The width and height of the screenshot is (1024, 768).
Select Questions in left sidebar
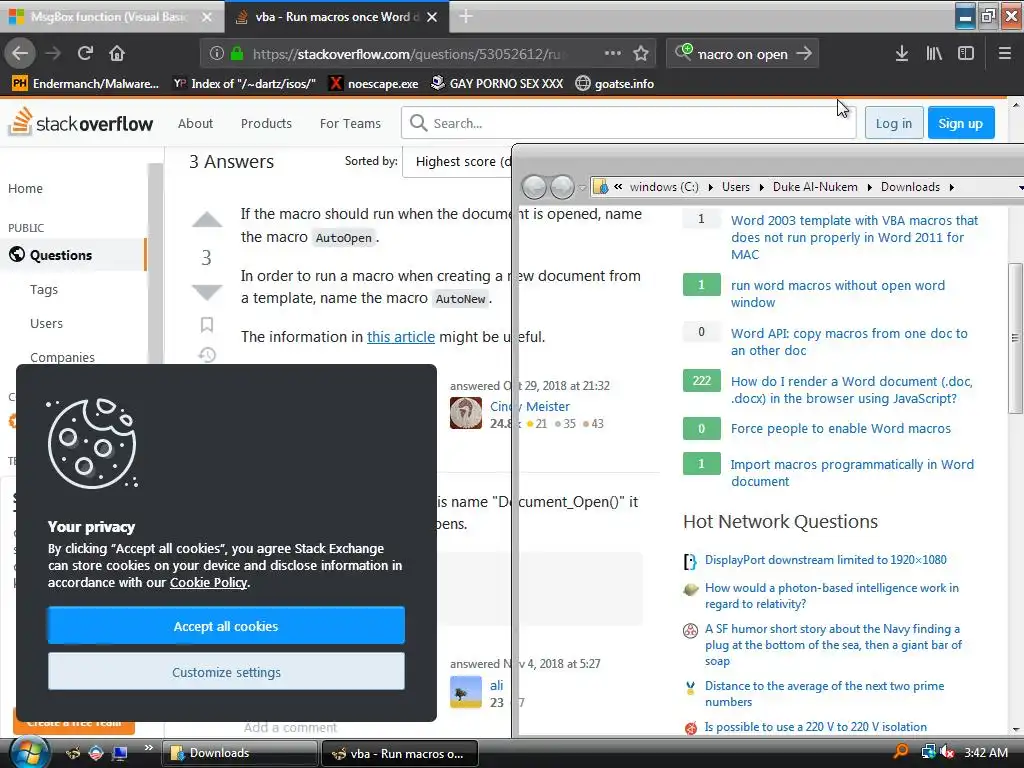pos(73,255)
